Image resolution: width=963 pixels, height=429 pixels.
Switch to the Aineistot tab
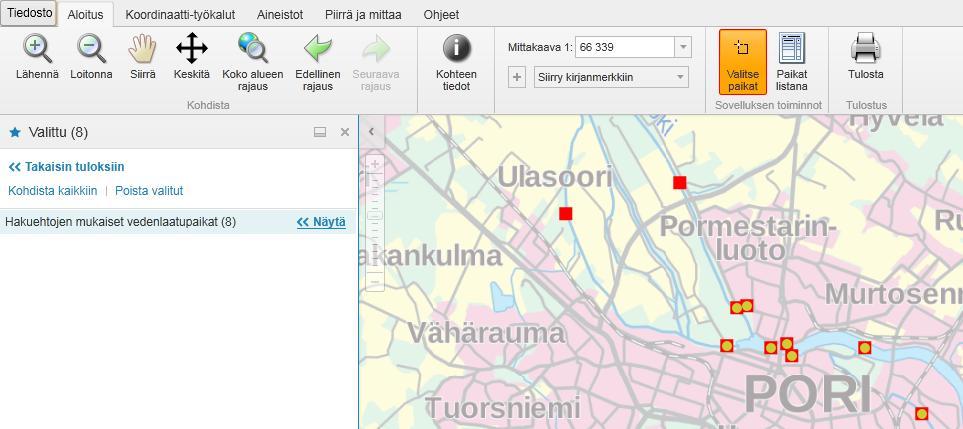[280, 15]
